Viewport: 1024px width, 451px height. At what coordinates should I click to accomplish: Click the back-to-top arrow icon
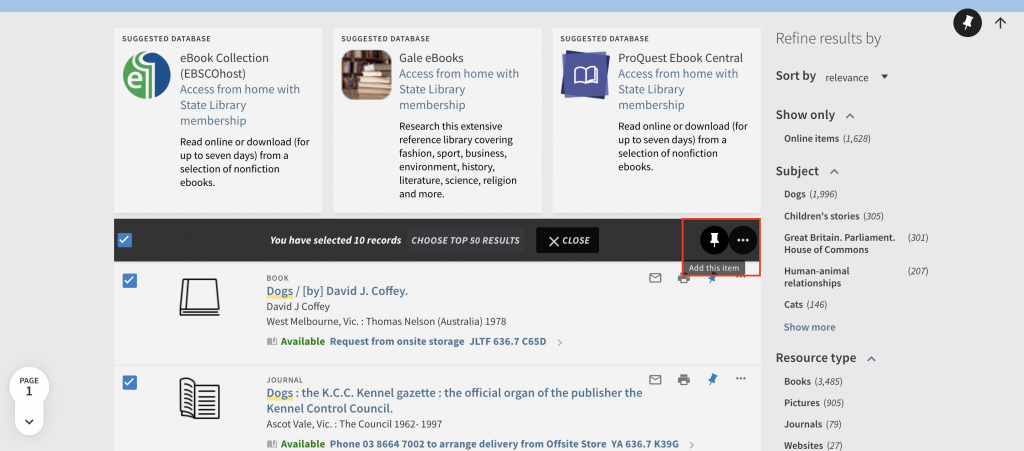pyautogui.click(x=1000, y=23)
